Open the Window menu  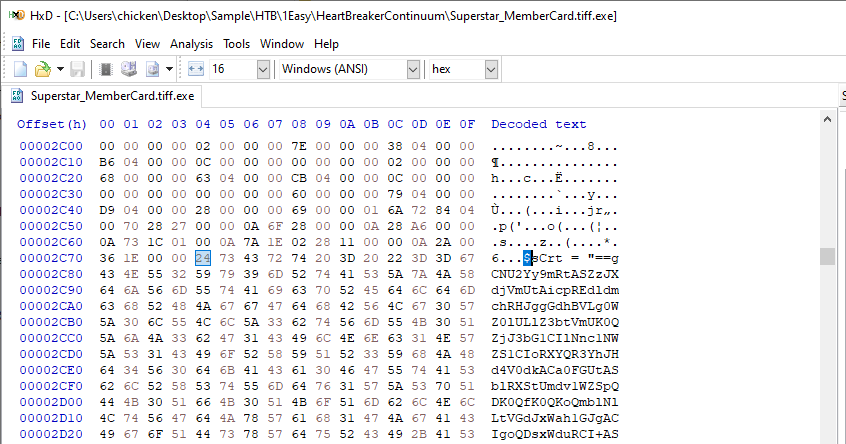point(282,44)
